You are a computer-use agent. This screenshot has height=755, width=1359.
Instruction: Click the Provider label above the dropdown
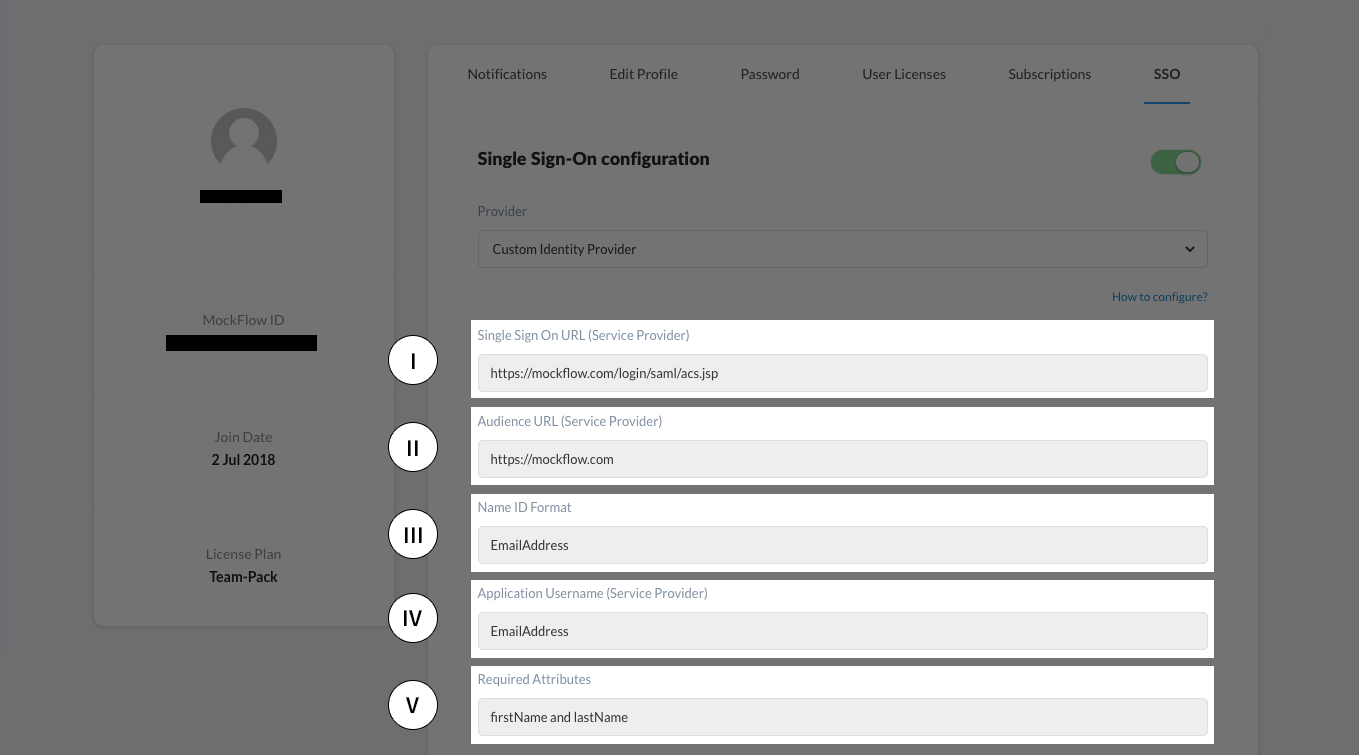point(502,211)
